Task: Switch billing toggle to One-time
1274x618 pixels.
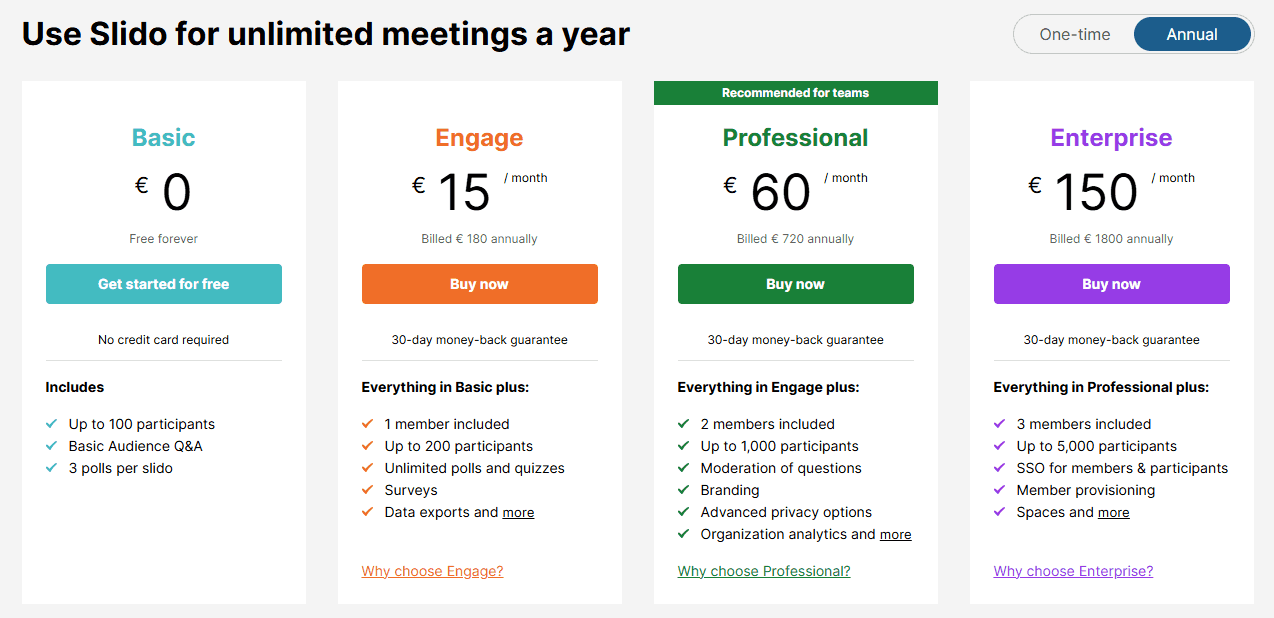Action: (x=1074, y=34)
